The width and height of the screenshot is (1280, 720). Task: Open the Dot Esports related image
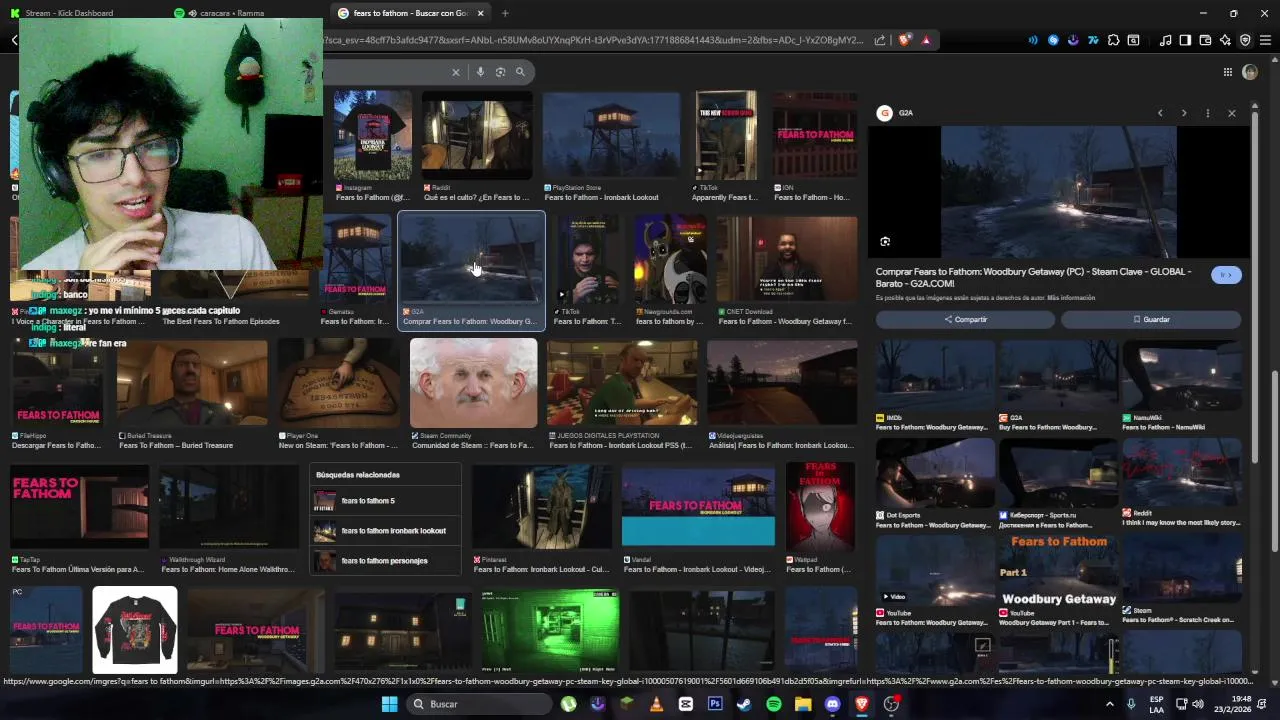[935, 473]
